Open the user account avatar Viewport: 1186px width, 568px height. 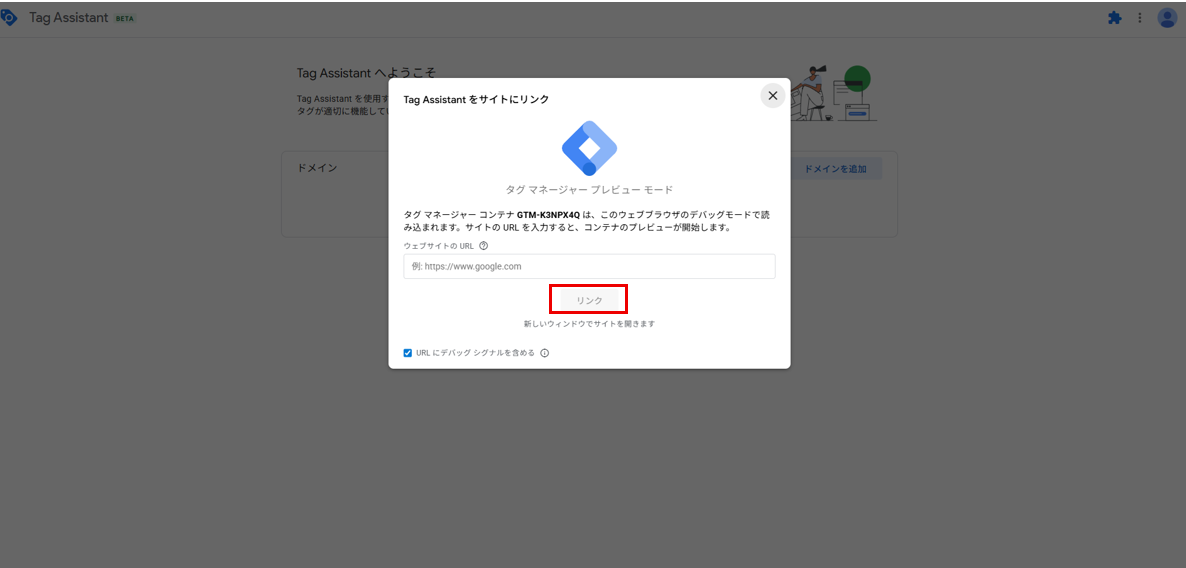pos(1167,18)
